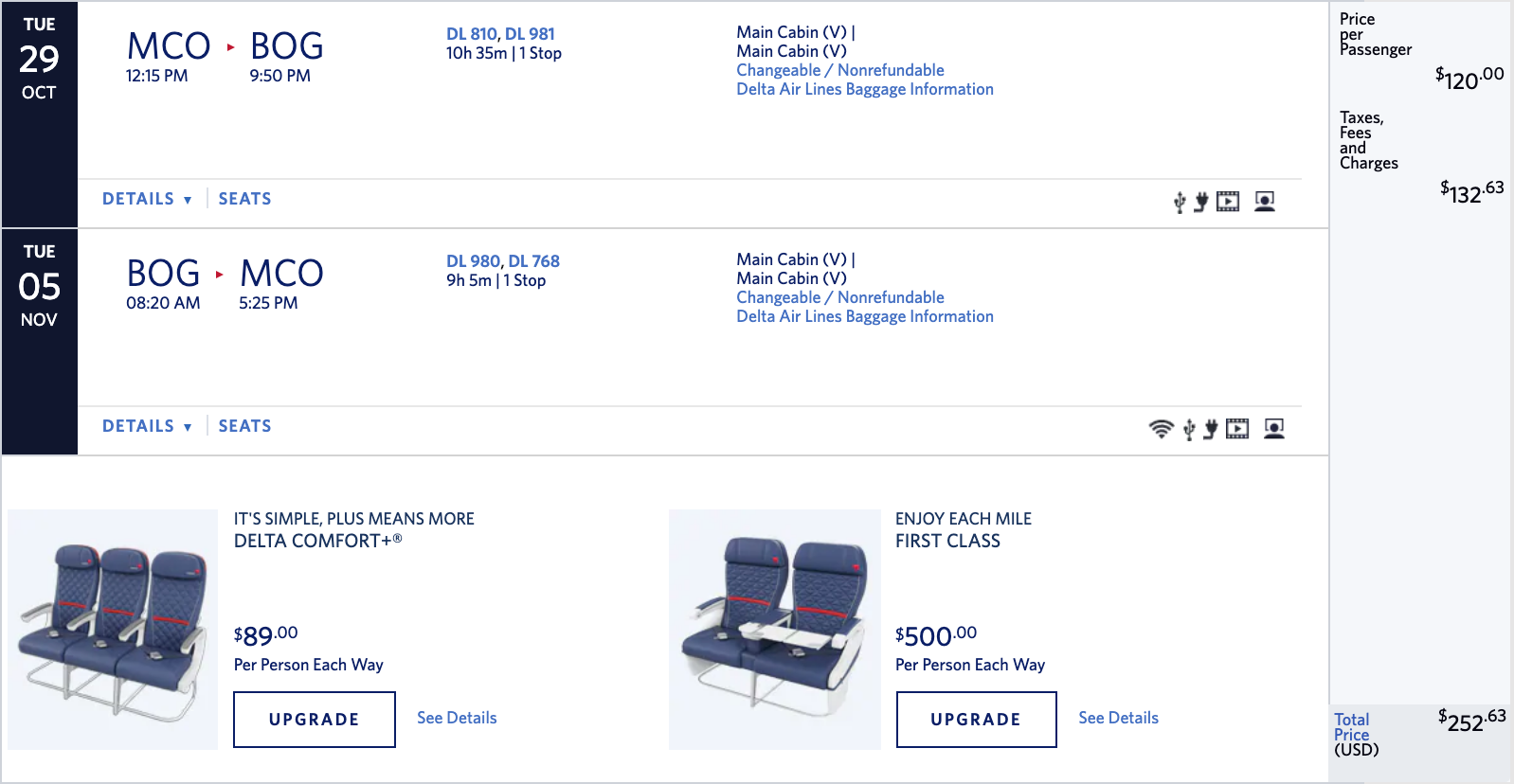This screenshot has width=1514, height=784.
Task: Click power outlet icon on the MCO to BOG flight
Action: pyautogui.click(x=1201, y=202)
